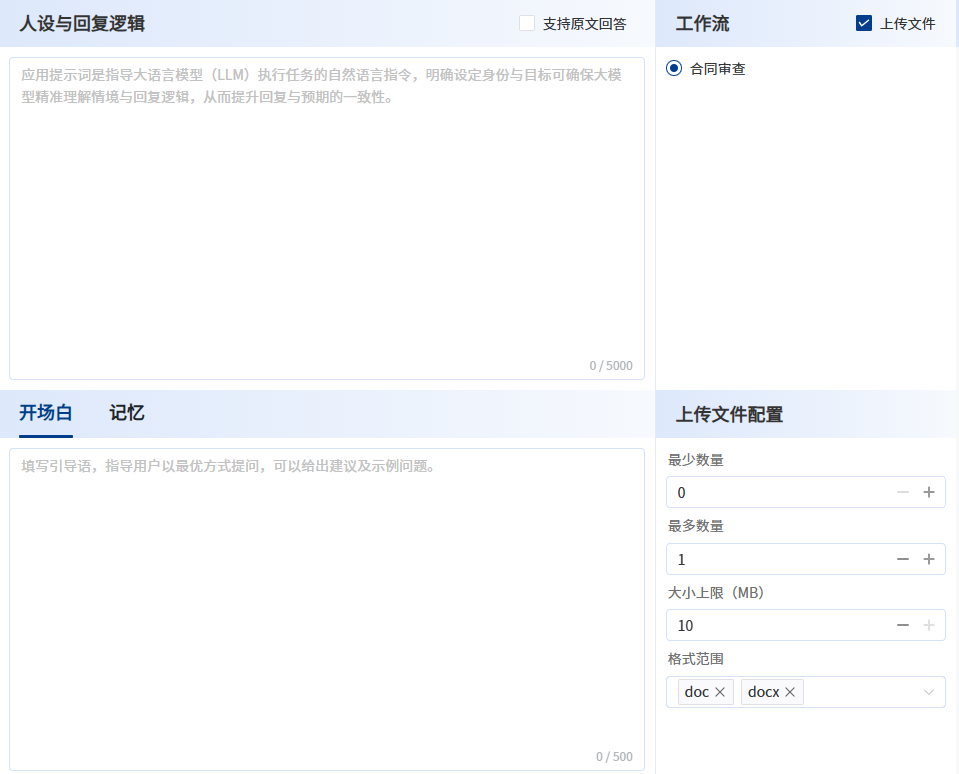959x774 pixels.
Task: Remove the docx format tag
Action: pyautogui.click(x=790, y=692)
